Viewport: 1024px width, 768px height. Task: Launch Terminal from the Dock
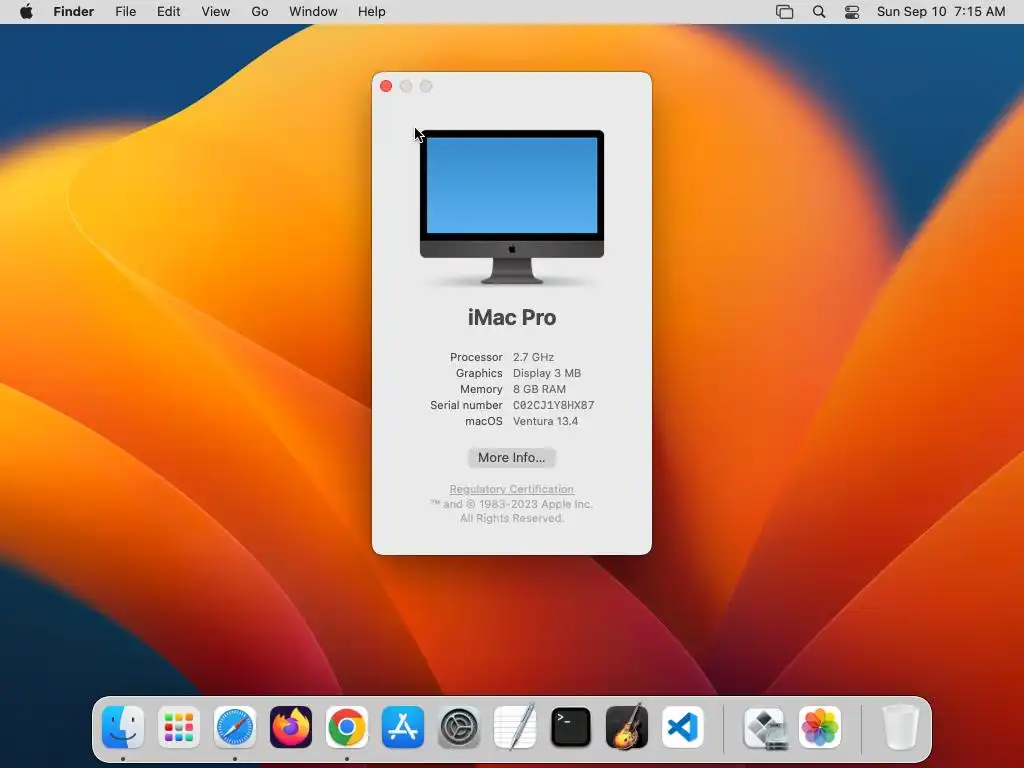[x=571, y=727]
